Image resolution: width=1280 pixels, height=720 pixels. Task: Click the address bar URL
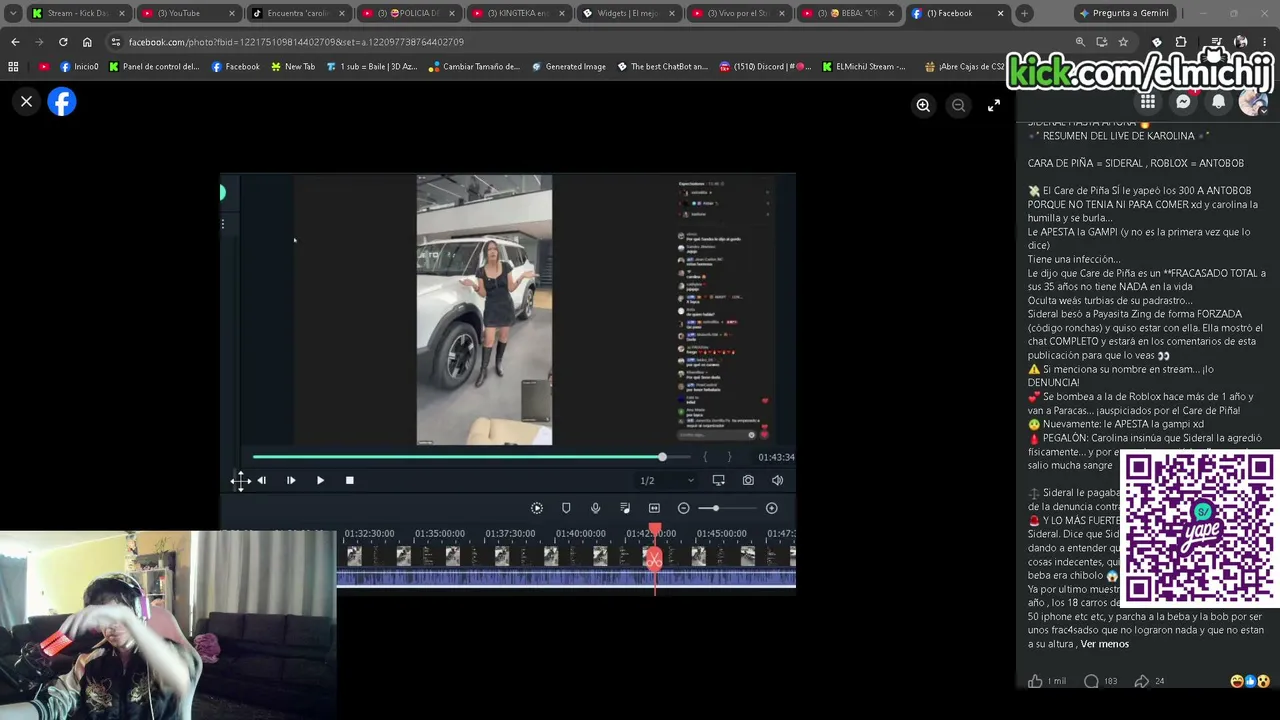pyautogui.click(x=296, y=42)
